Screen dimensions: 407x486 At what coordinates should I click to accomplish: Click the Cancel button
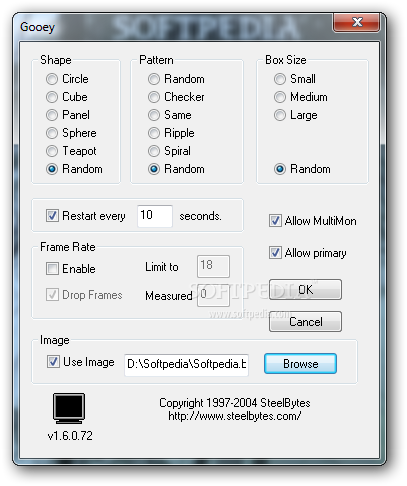(305, 322)
